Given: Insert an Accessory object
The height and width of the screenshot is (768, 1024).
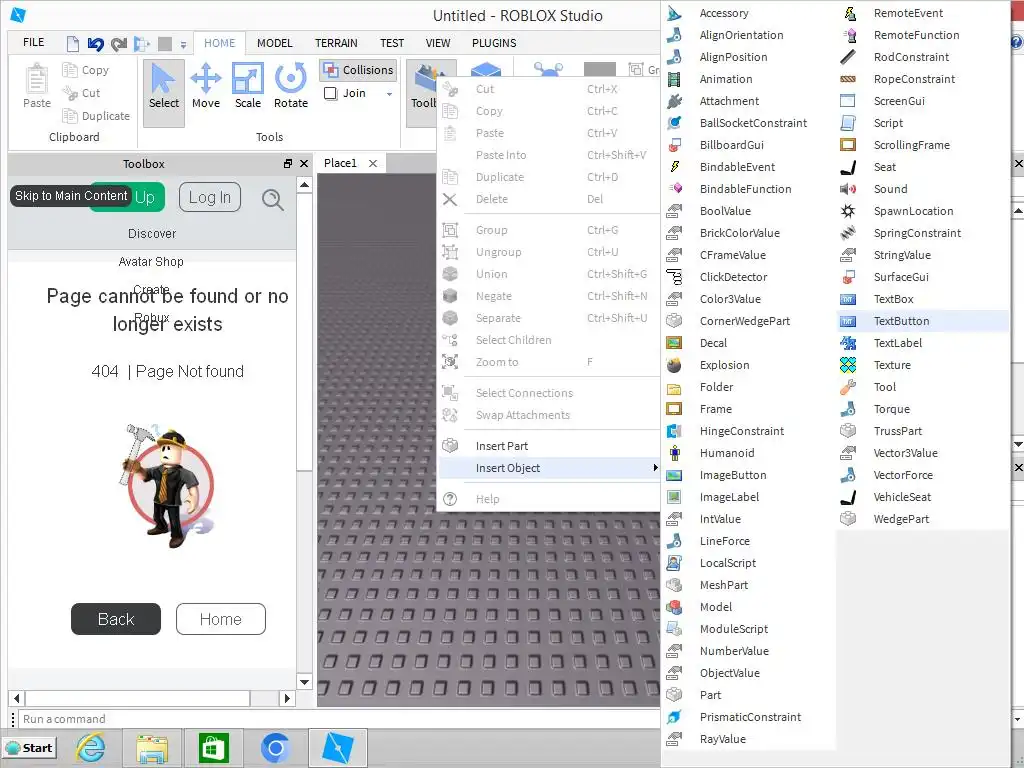Looking at the screenshot, I should [748, 13].
